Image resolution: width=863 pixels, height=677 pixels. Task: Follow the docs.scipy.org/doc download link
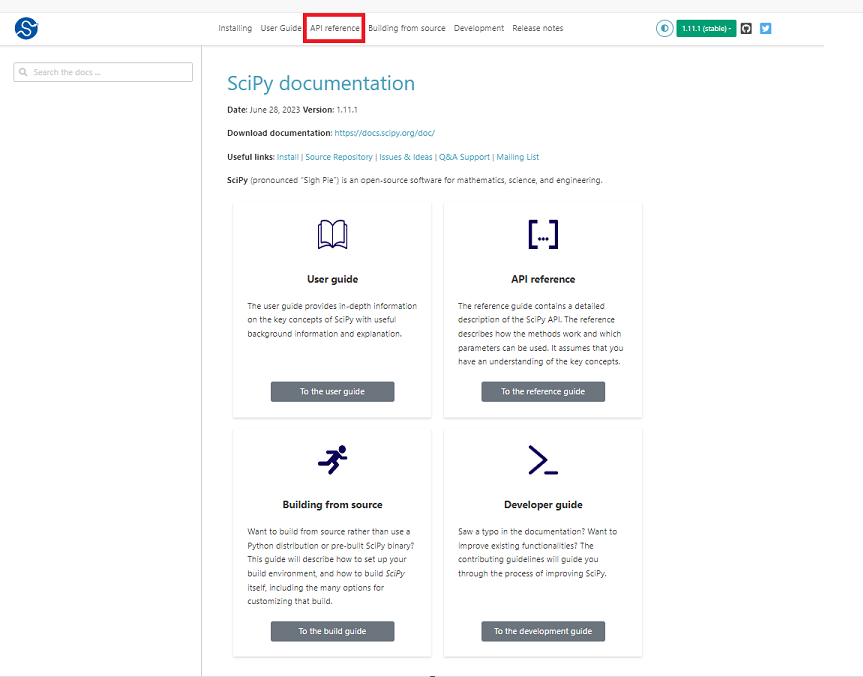tap(385, 133)
